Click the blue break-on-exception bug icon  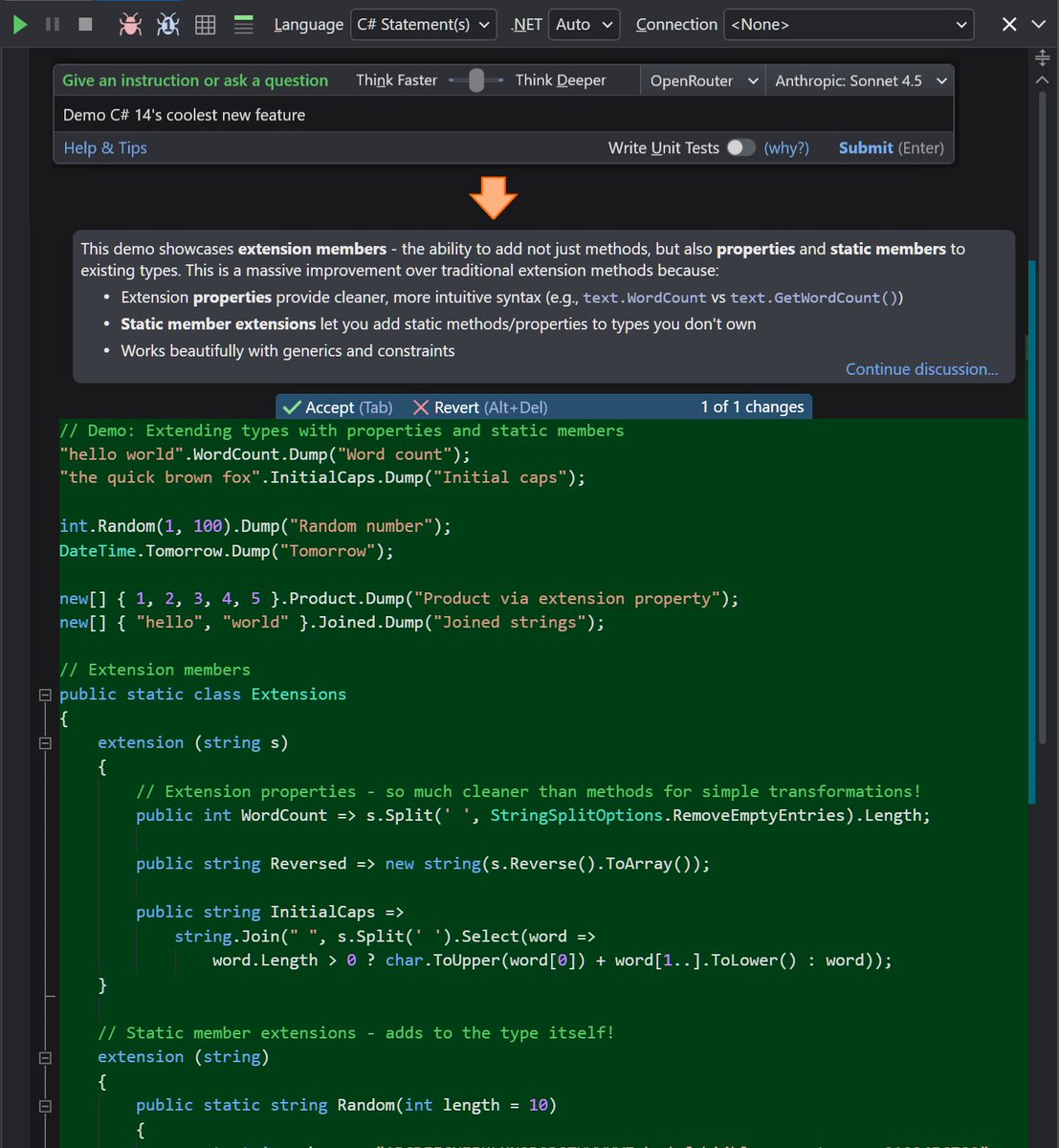(166, 24)
